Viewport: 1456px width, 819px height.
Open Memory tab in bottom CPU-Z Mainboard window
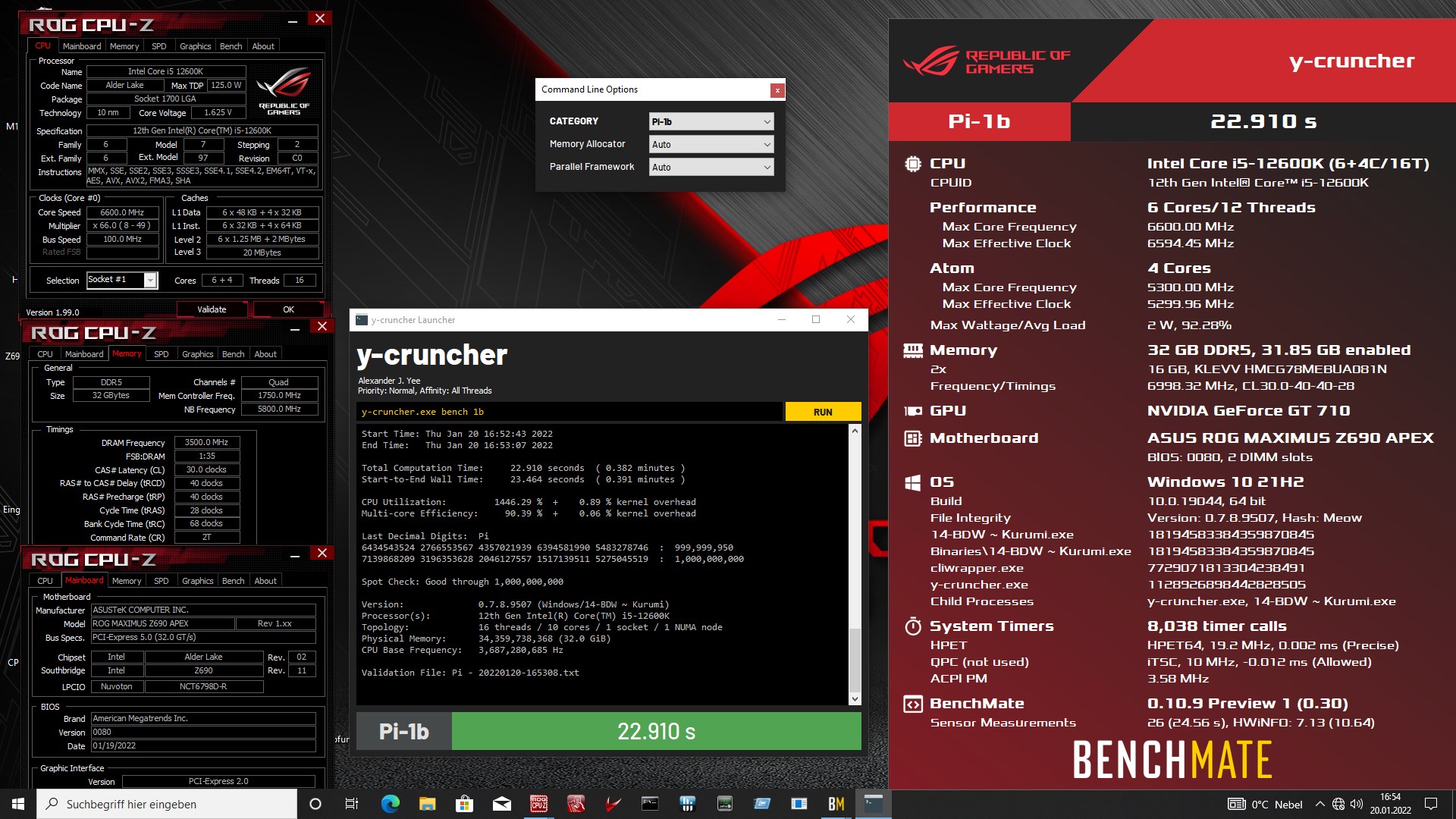pyautogui.click(x=127, y=581)
